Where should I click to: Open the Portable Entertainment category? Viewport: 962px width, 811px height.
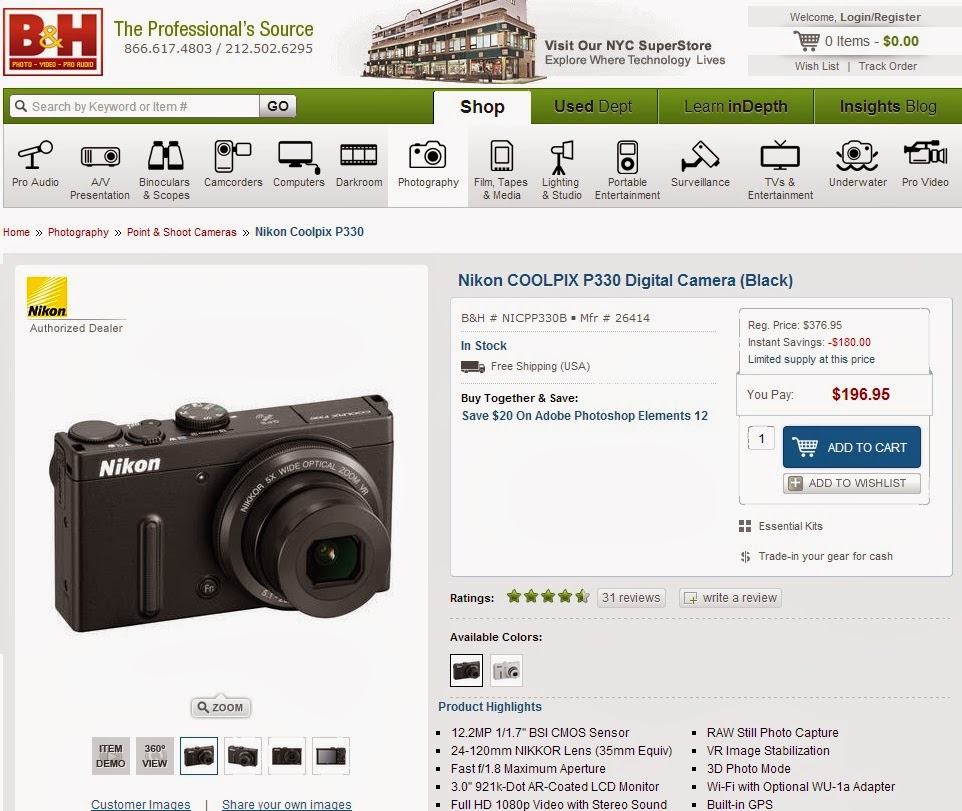tap(627, 170)
